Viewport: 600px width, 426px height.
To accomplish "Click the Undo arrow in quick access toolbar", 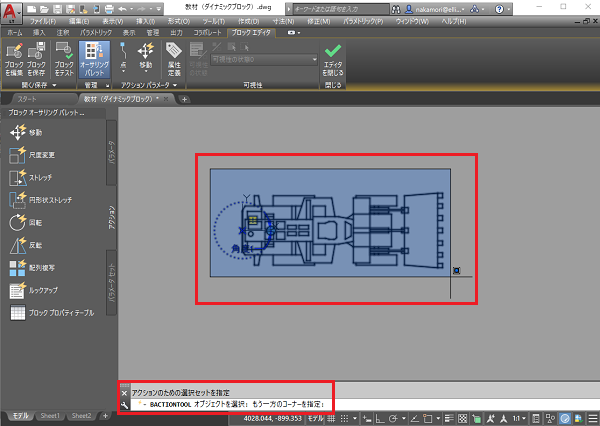I will point(122,9).
